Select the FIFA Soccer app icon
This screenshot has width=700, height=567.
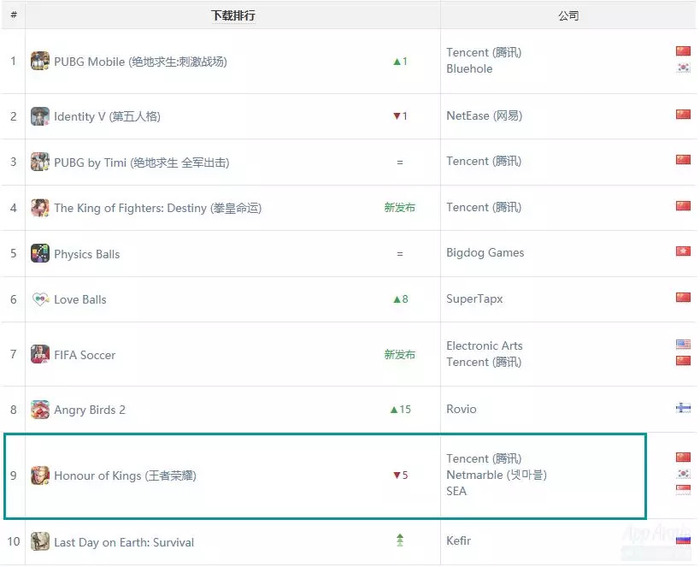(40, 354)
